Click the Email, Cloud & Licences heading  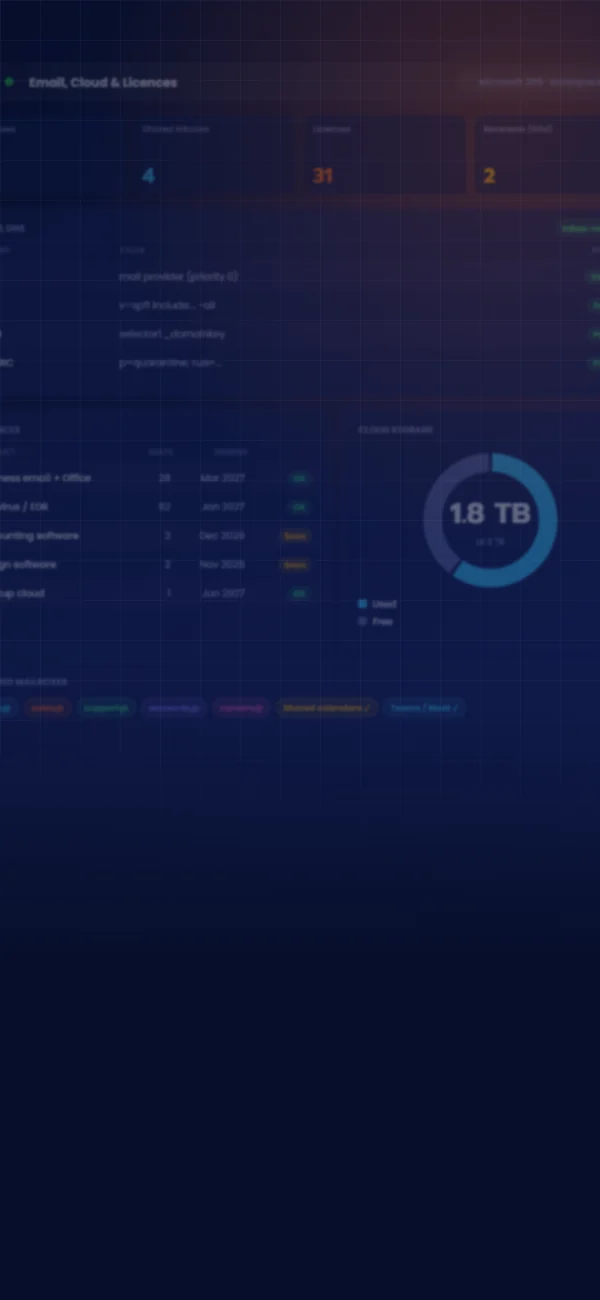point(103,82)
